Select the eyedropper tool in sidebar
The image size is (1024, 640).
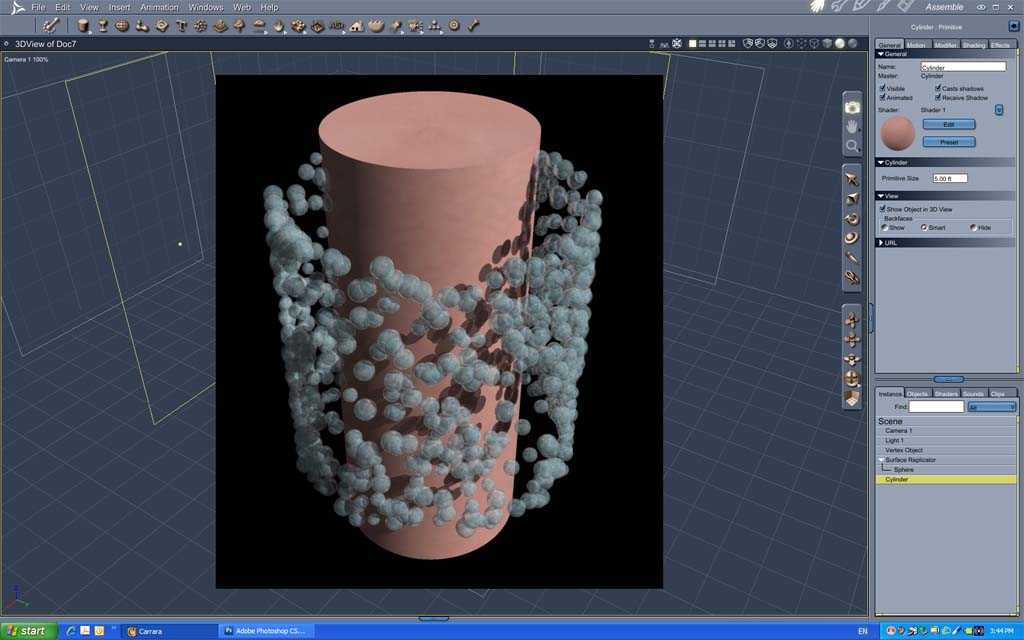(852, 257)
